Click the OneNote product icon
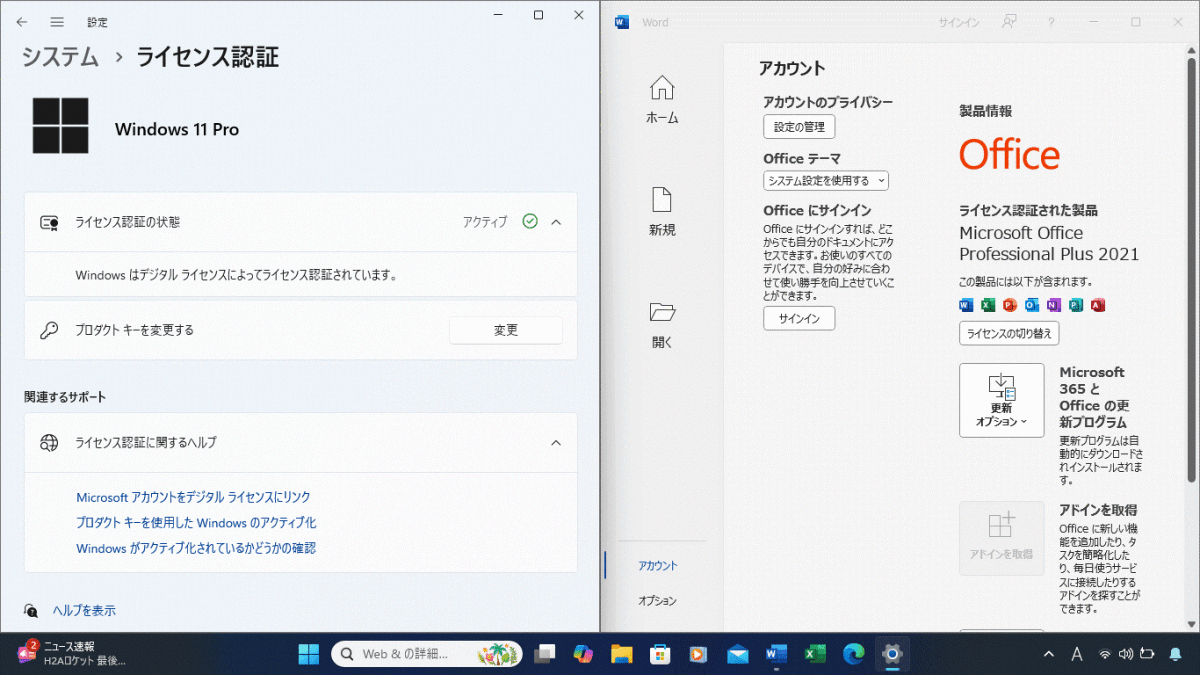The image size is (1200, 675). coord(1054,305)
